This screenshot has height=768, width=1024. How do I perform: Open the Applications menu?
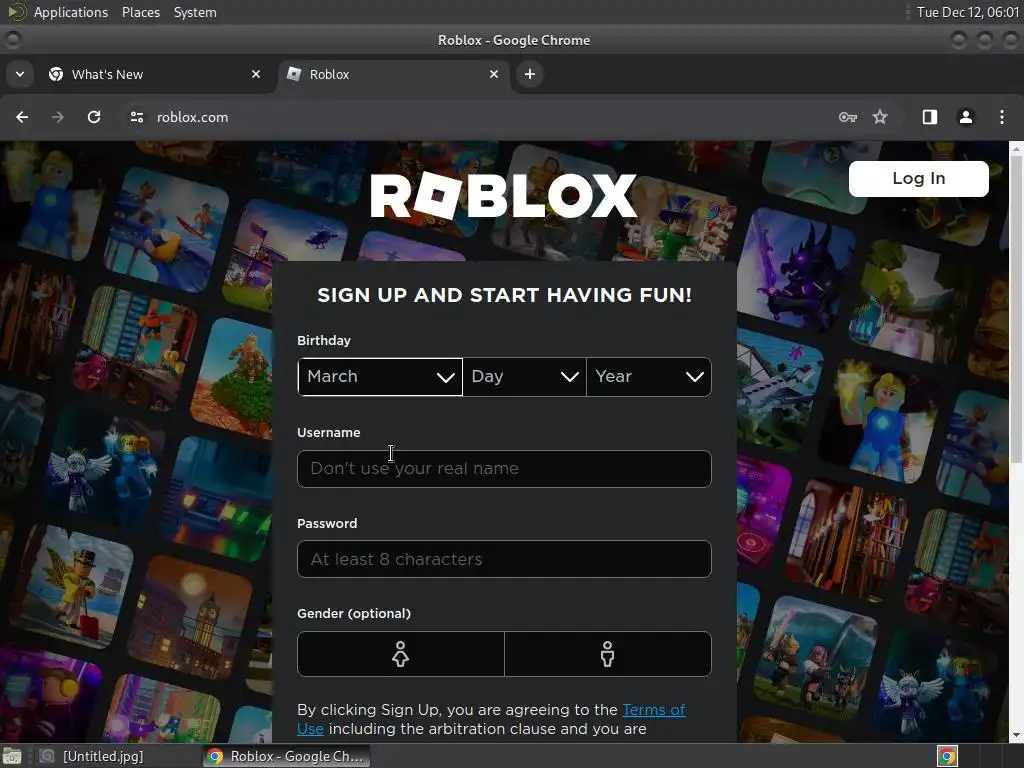(71, 12)
